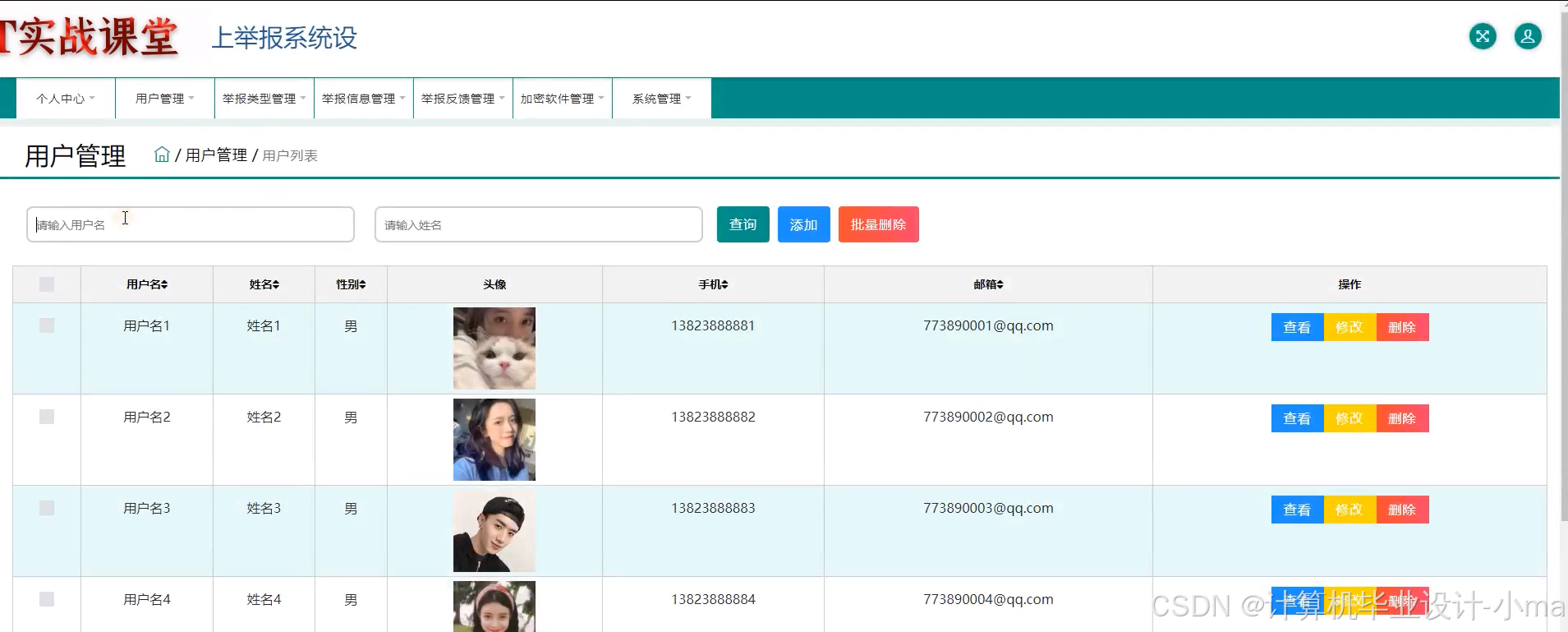Toggle the select-all checkbox in table header

[47, 284]
